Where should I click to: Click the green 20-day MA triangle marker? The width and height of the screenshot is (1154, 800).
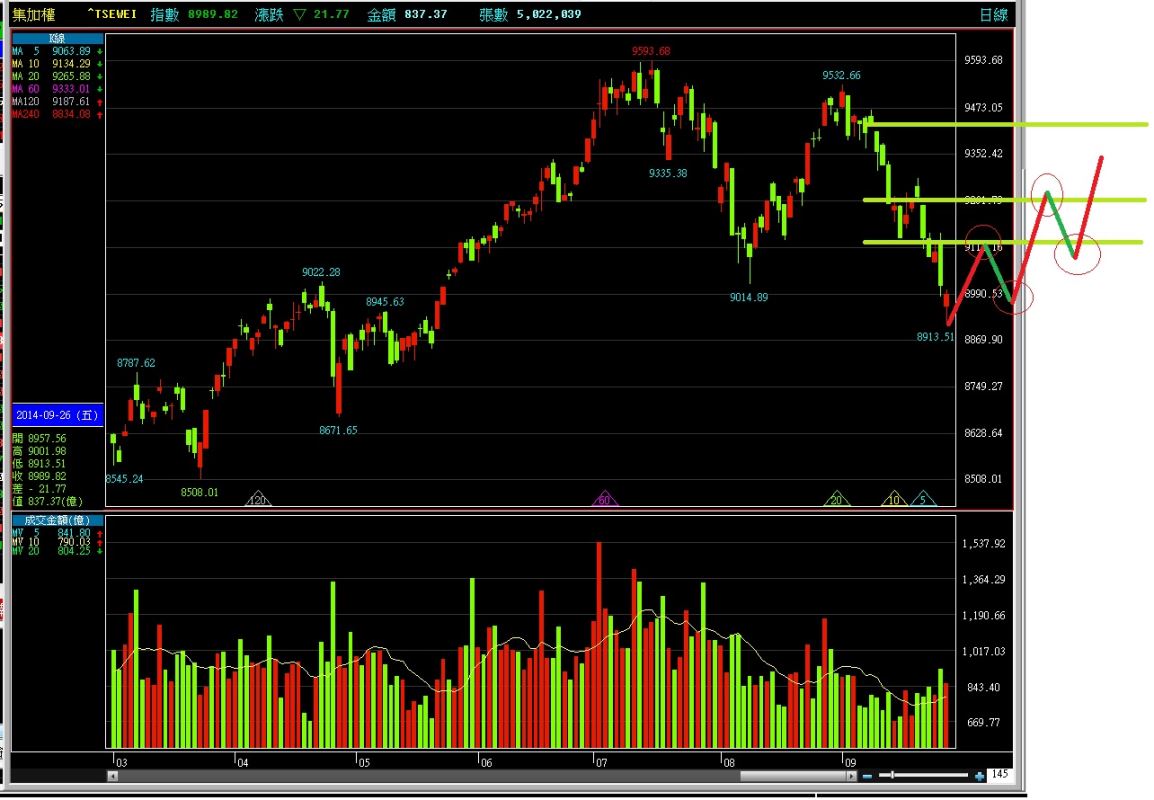point(837,499)
